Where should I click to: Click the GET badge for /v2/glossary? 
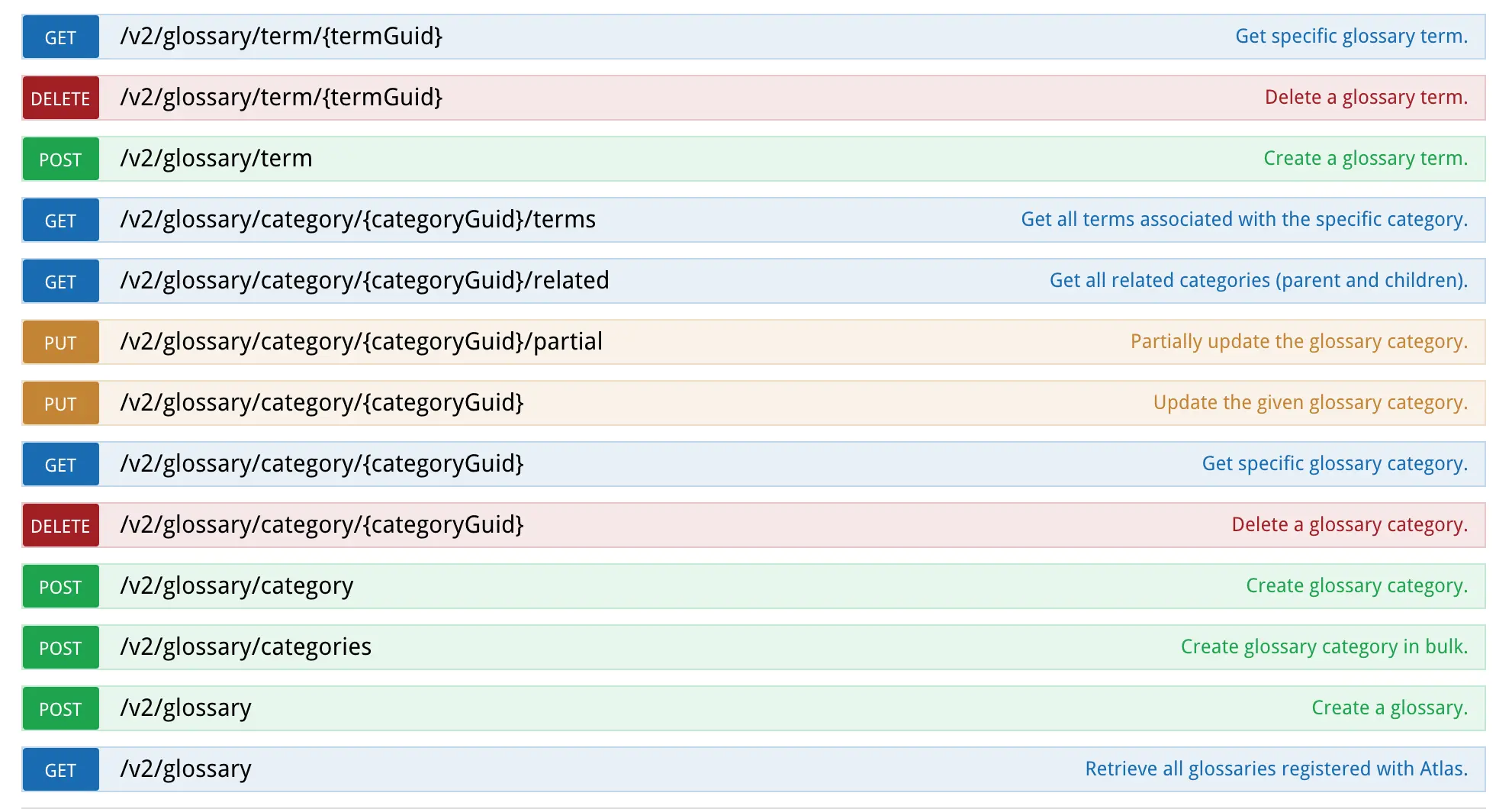click(60, 769)
